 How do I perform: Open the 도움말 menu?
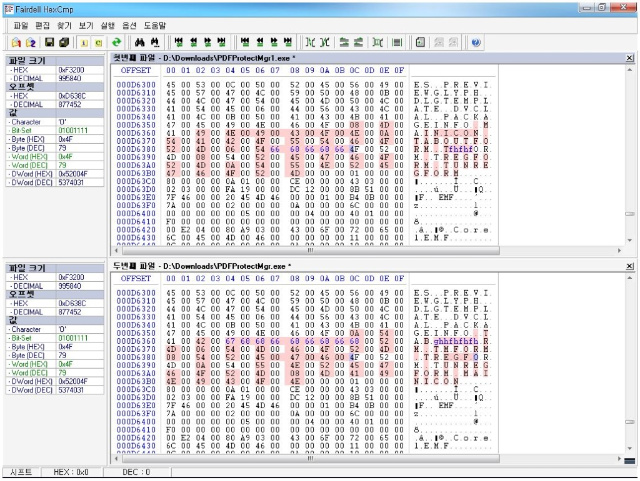click(155, 25)
